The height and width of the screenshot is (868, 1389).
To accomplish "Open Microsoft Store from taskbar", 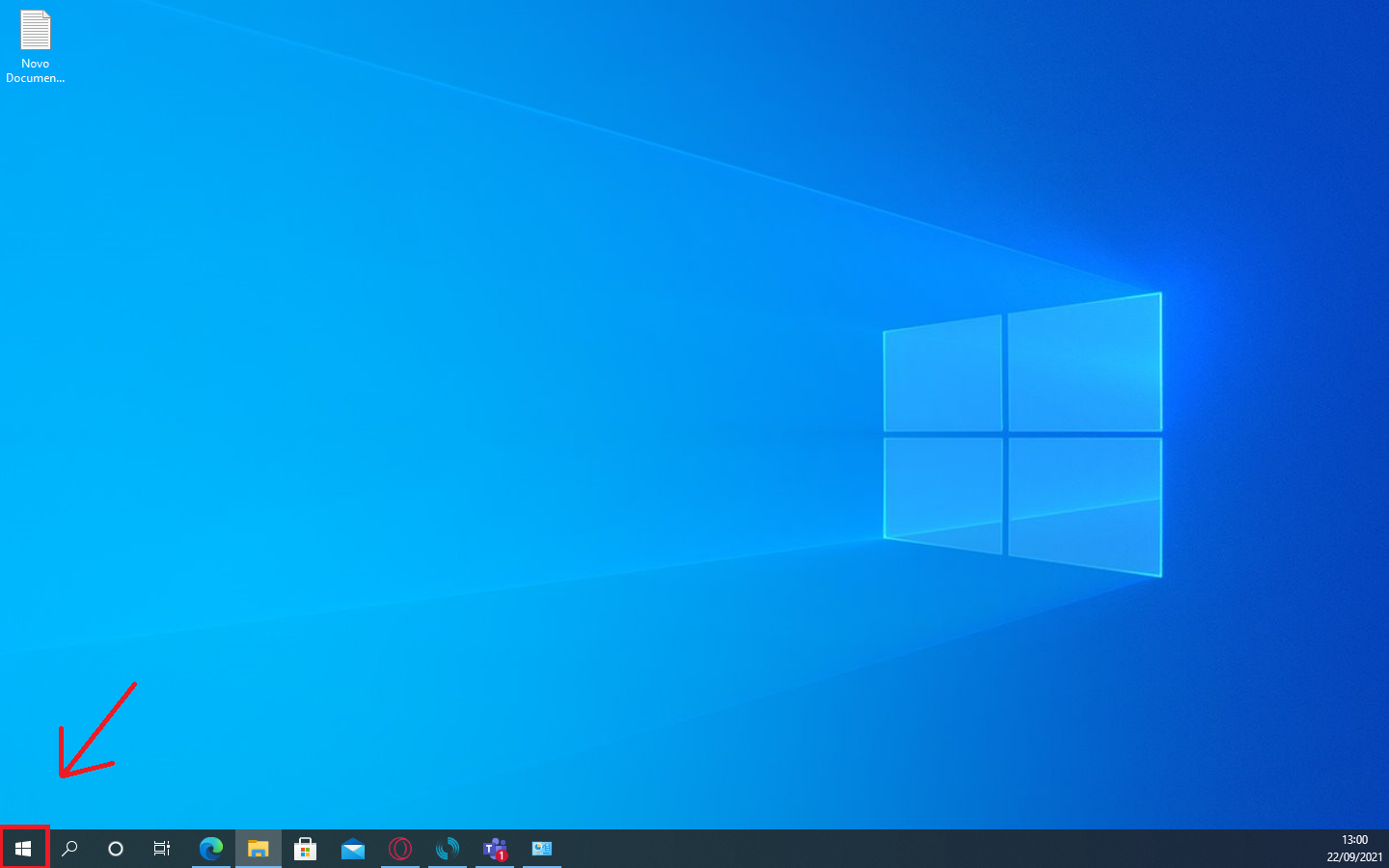I will click(306, 849).
